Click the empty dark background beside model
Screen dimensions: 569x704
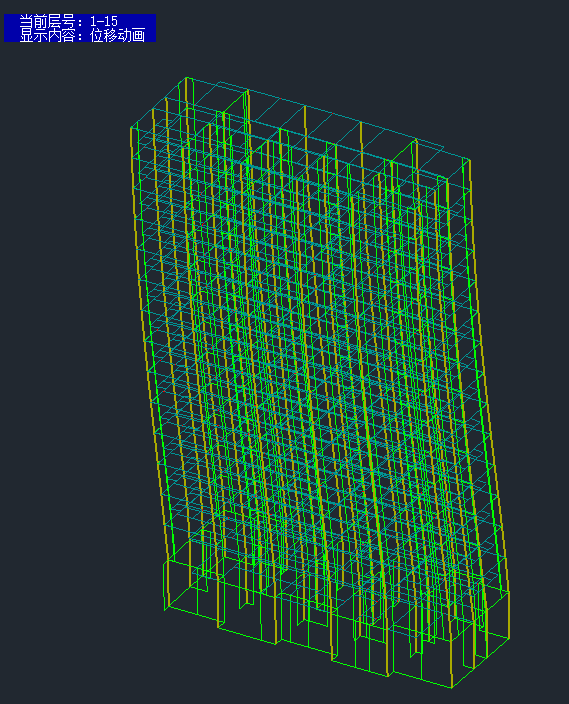click(x=67, y=359)
